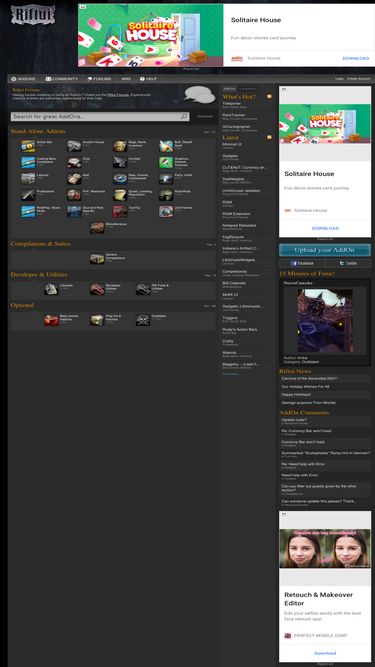The width and height of the screenshot is (375, 667).
Task: Click the Login link
Action: (x=339, y=79)
